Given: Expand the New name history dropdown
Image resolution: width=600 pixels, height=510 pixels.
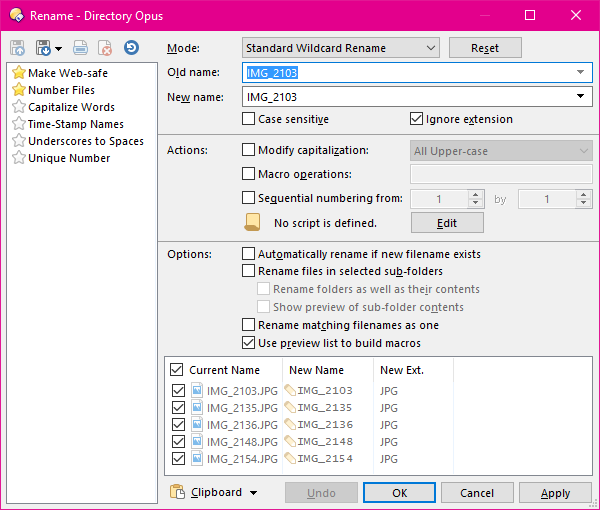Looking at the screenshot, I should coord(580,97).
